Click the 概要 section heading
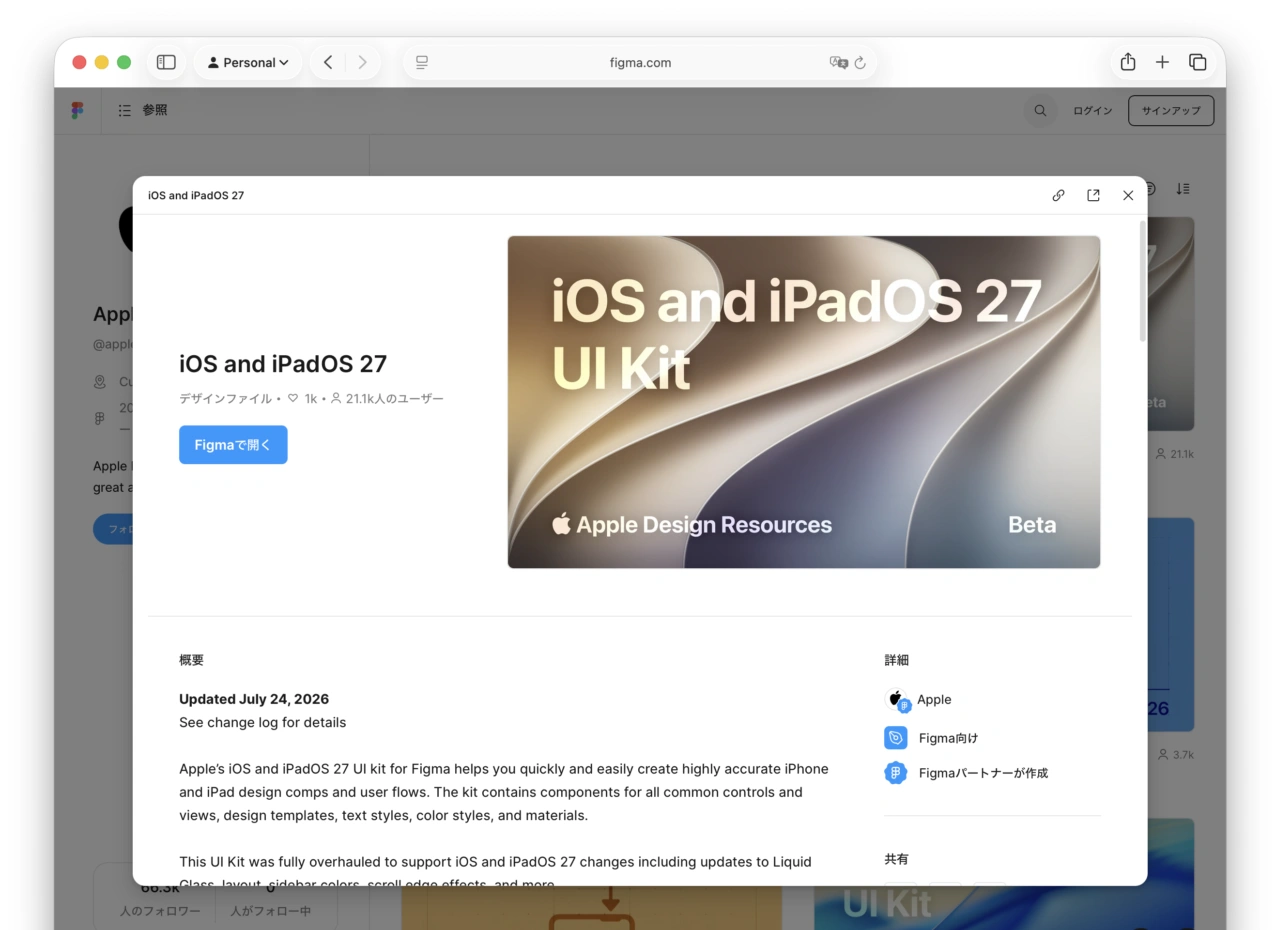The image size is (1280, 930). (x=191, y=660)
